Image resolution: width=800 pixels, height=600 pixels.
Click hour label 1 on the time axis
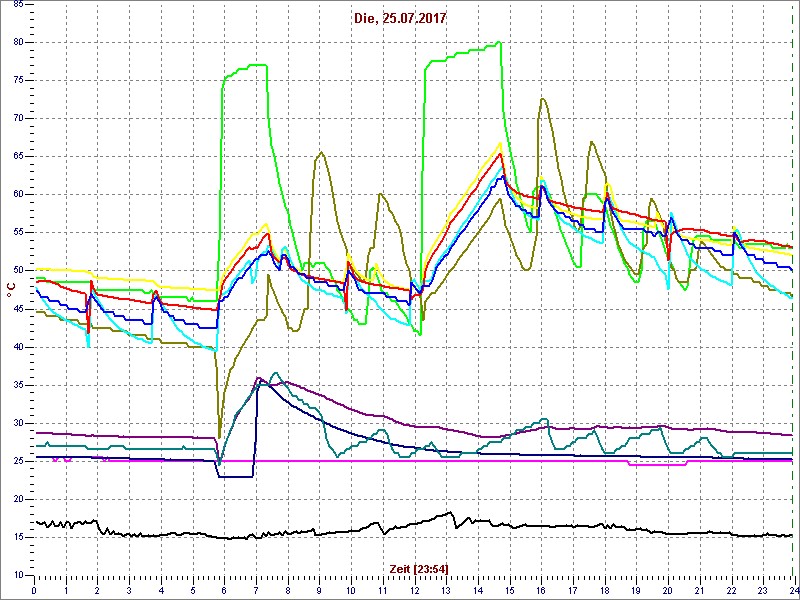[x=66, y=590]
